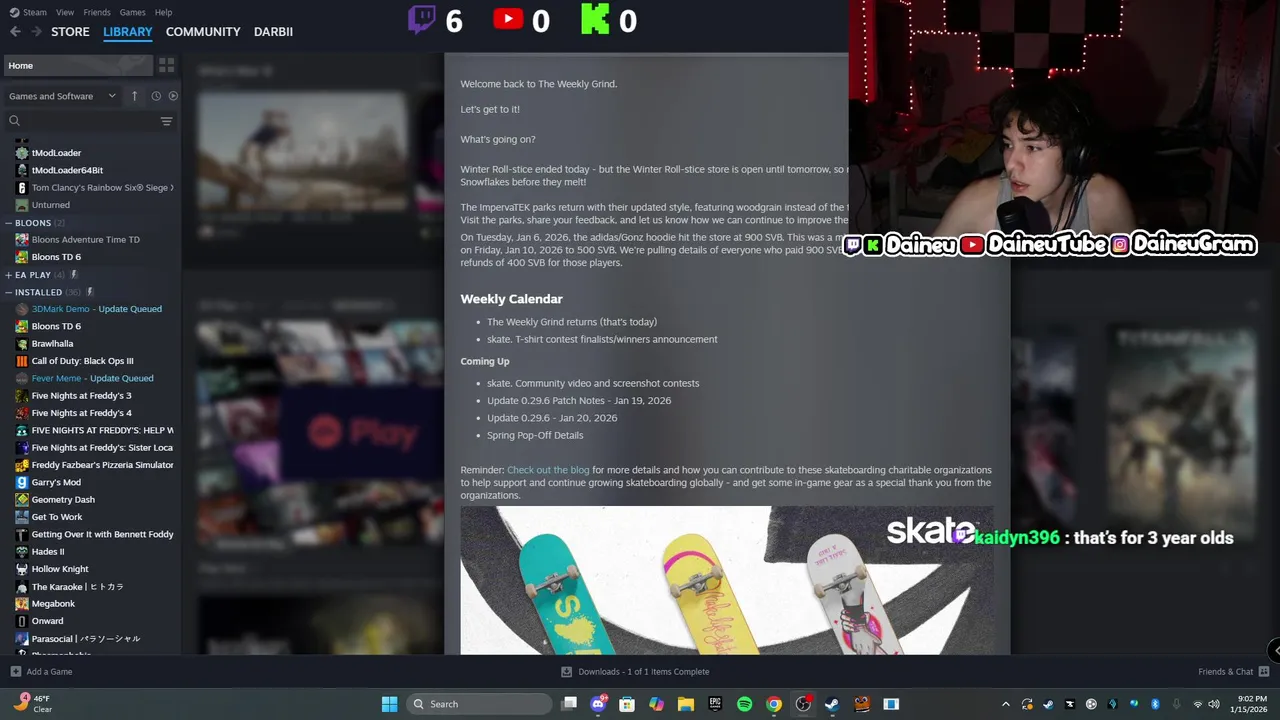Open the DARBII profile tab
Image resolution: width=1280 pixels, height=720 pixels.
pos(273,32)
